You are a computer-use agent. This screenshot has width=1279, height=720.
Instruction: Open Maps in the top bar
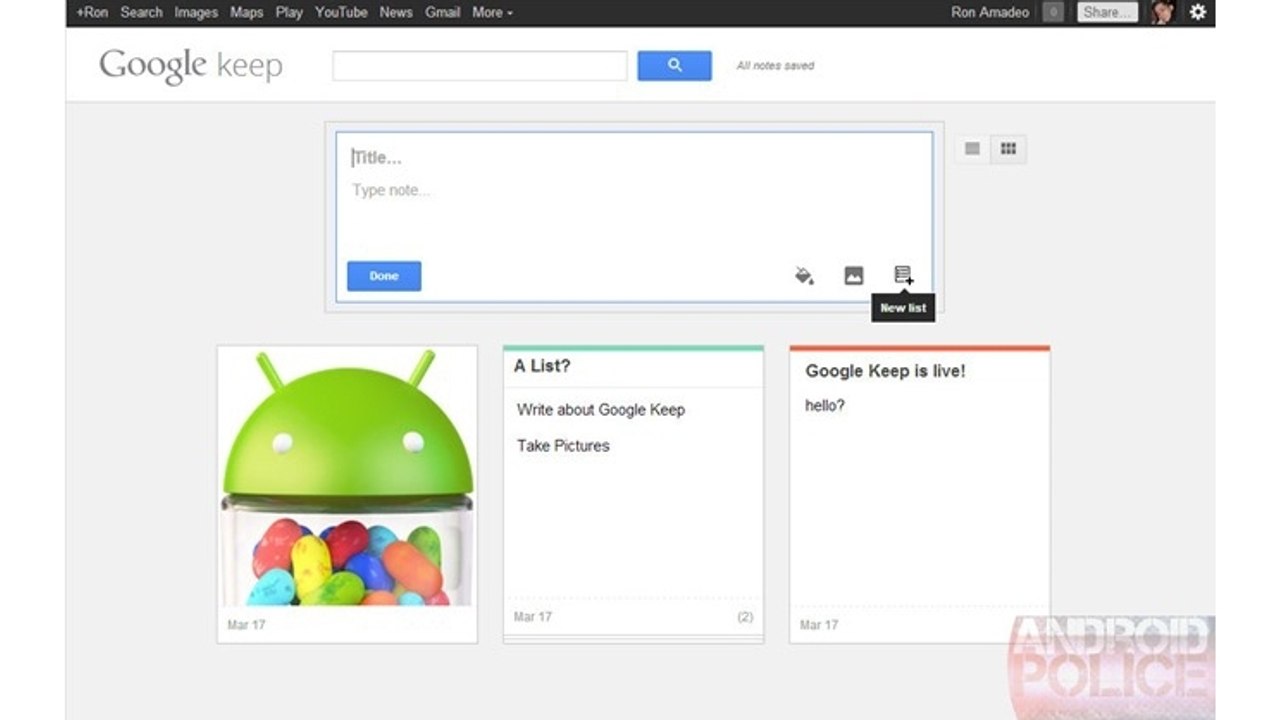click(x=246, y=12)
